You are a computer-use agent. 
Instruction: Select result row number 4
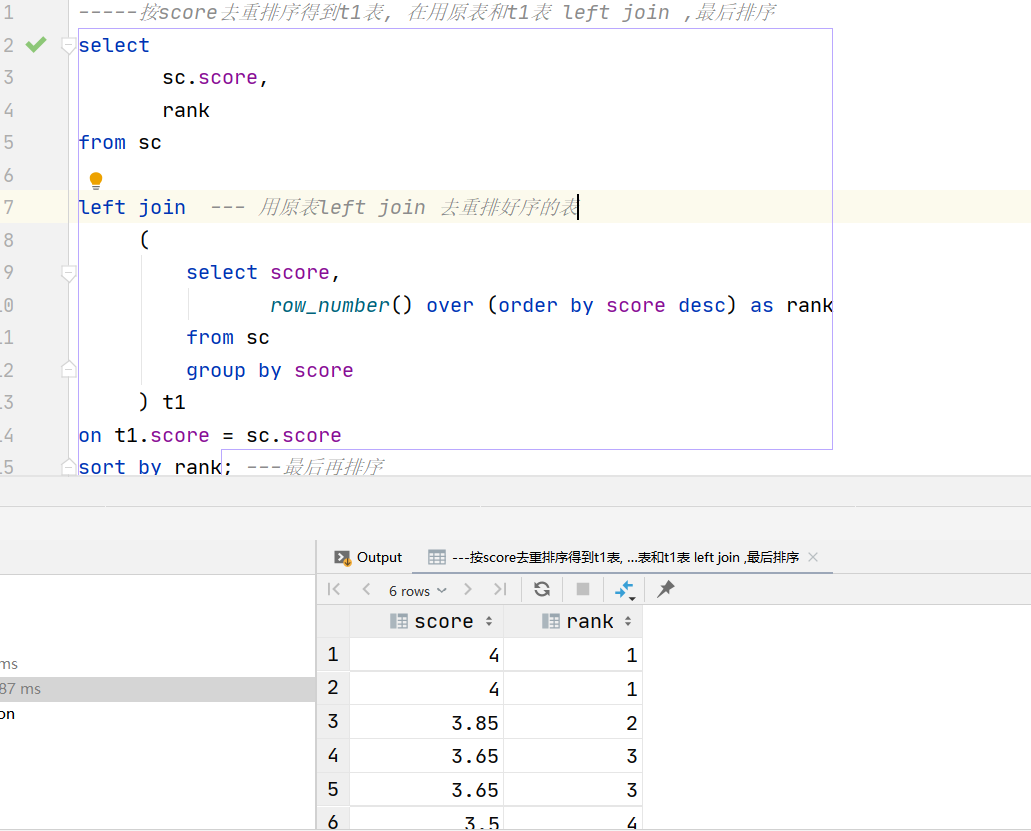pyautogui.click(x=333, y=755)
